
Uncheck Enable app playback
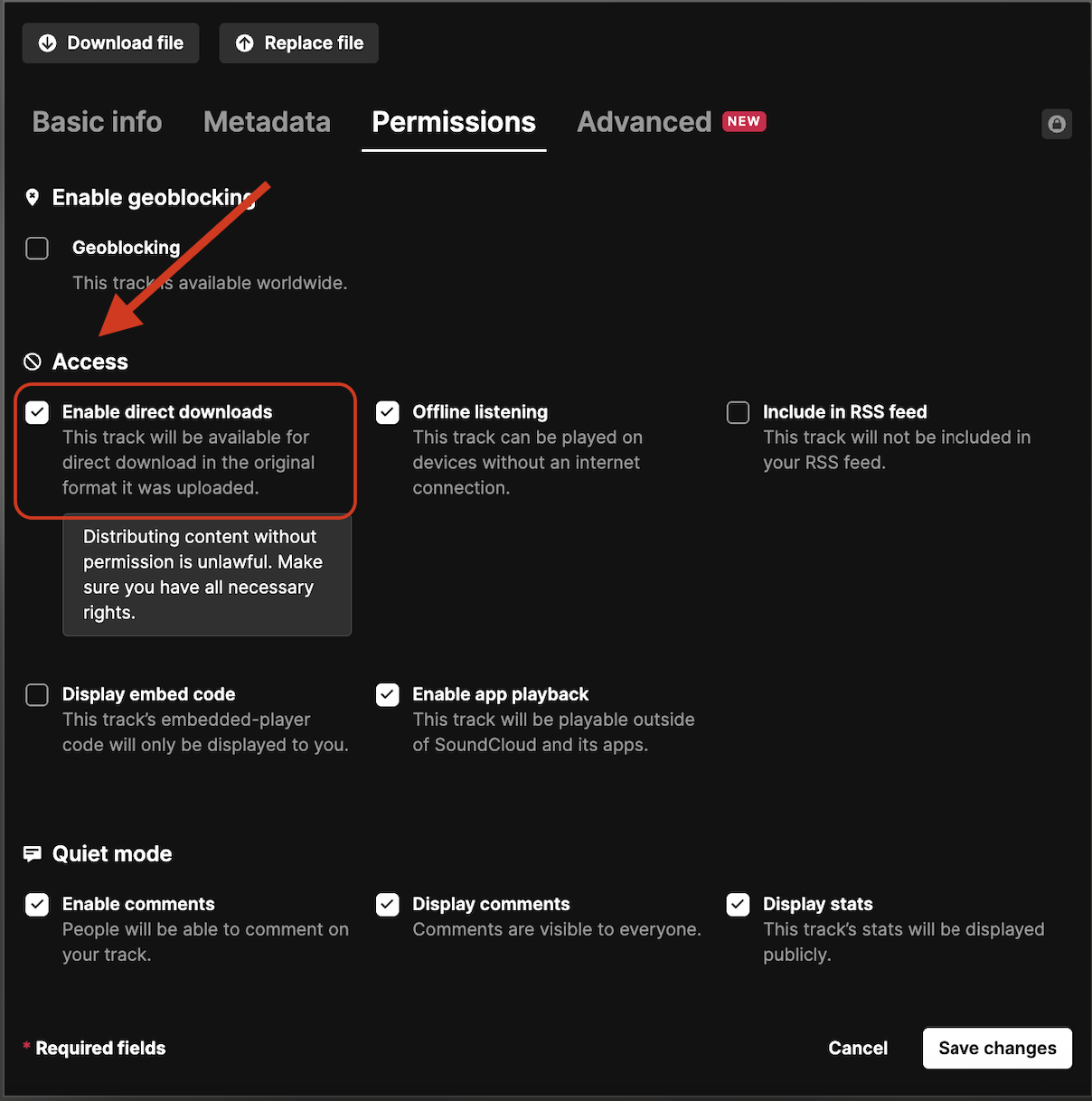point(387,694)
